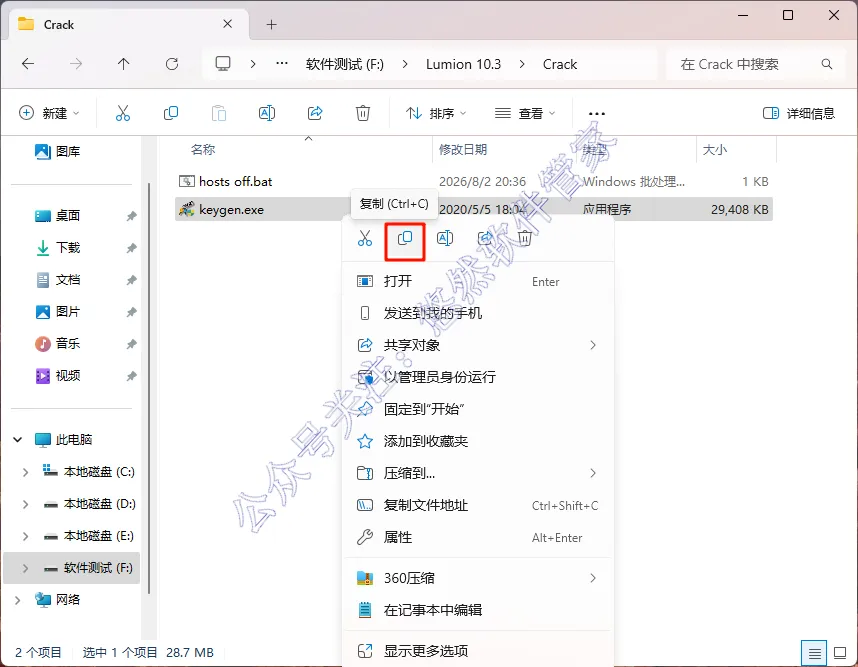
Task: Toggle the 详细信息 pane
Action: [799, 113]
